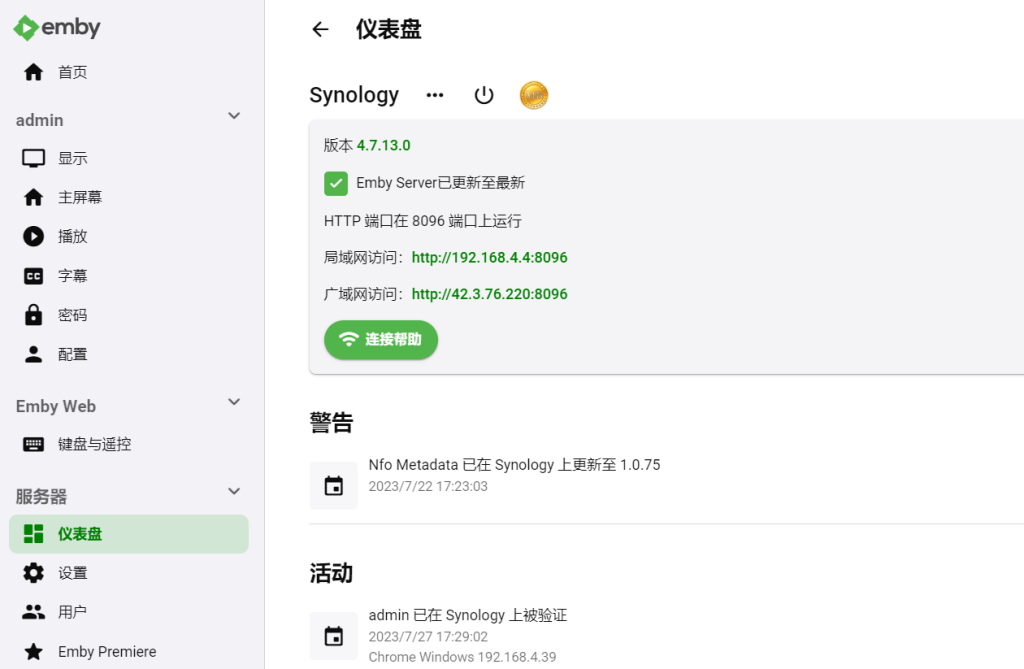
Task: Open the 播放 settings page
Action: [x=129, y=237]
